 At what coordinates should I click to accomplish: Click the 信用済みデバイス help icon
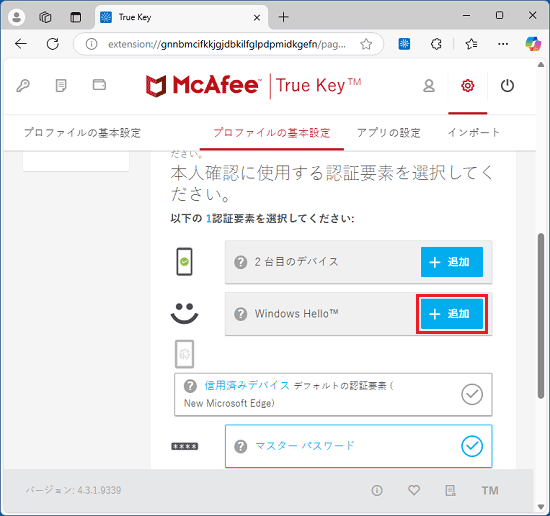pyautogui.click(x=190, y=386)
